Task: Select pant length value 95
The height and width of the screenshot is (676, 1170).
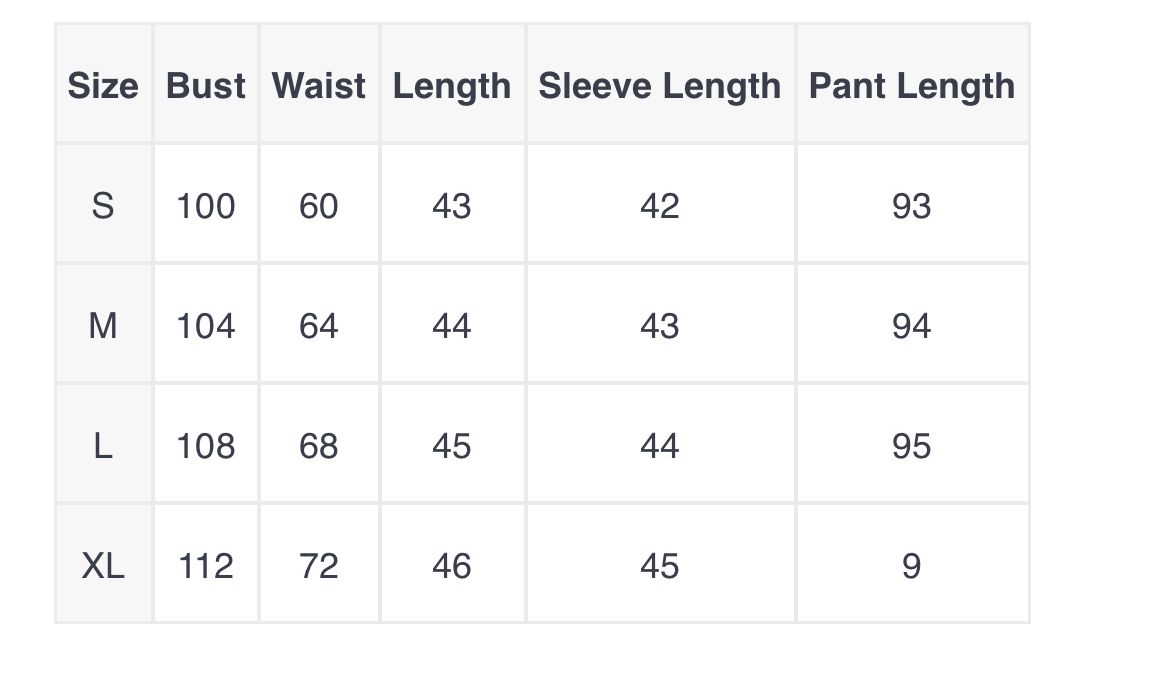Action: point(913,445)
